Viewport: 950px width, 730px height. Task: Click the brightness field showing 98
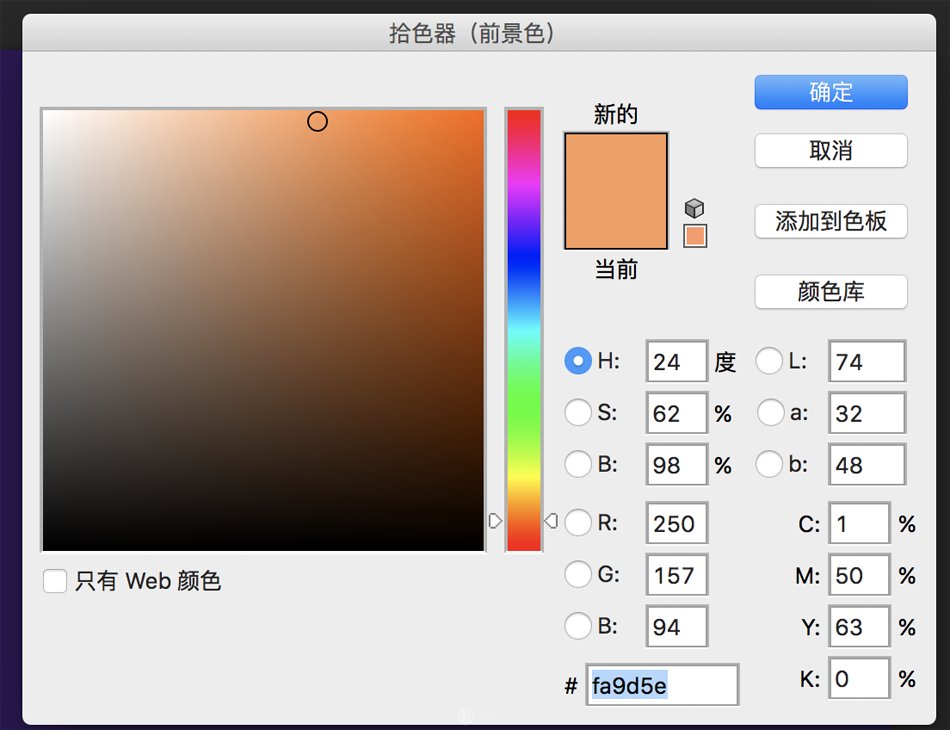click(677, 465)
